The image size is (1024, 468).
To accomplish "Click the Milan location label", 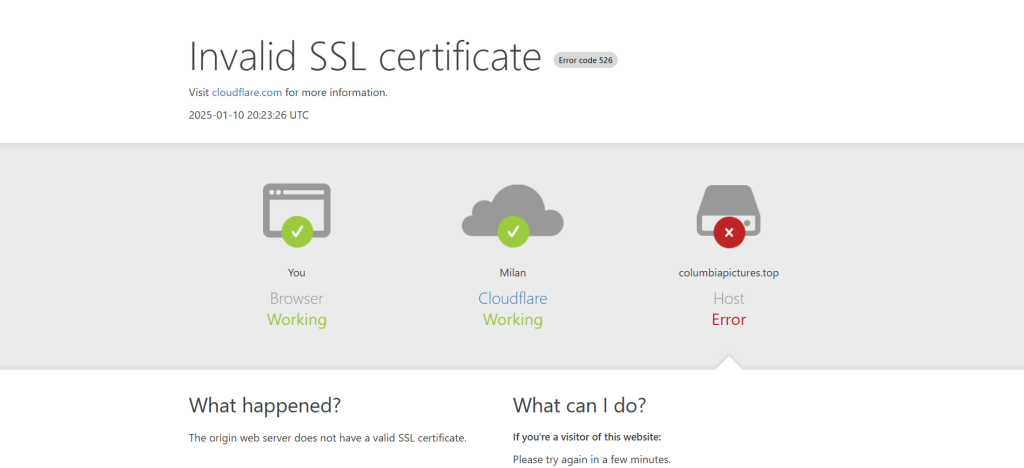I will [513, 273].
